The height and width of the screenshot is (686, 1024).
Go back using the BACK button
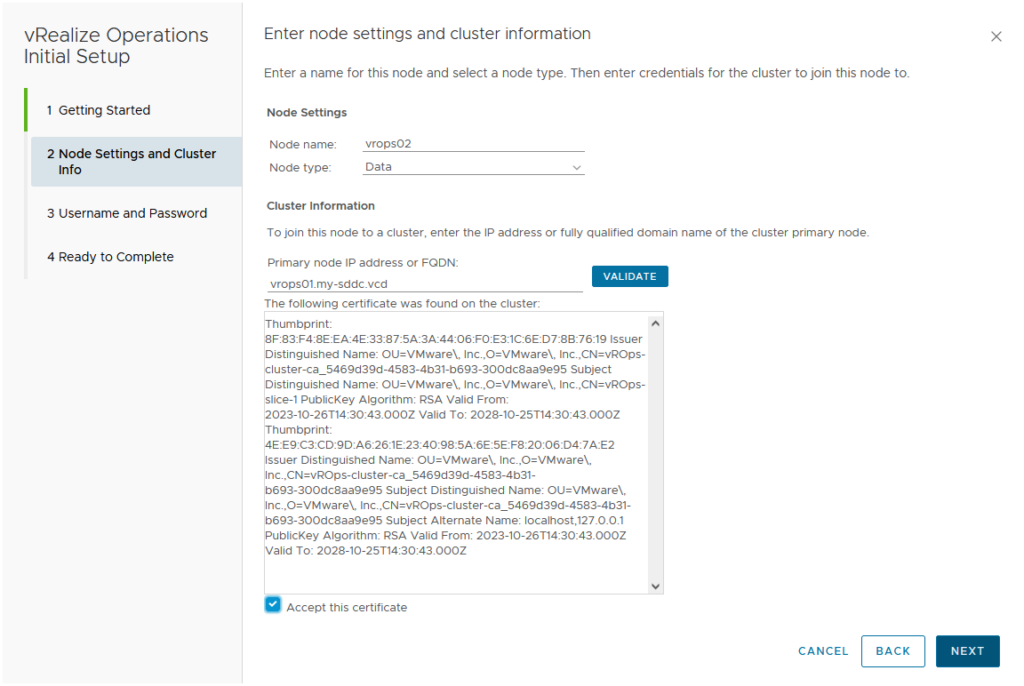click(892, 651)
